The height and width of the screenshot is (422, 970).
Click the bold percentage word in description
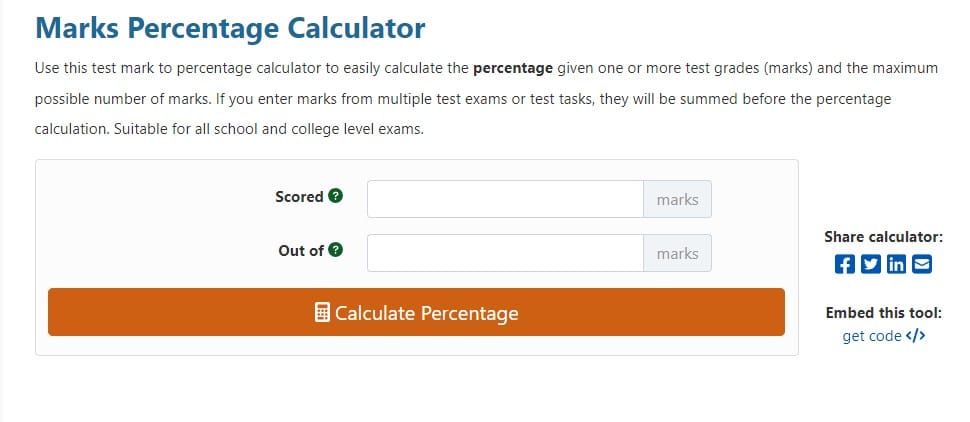click(513, 68)
